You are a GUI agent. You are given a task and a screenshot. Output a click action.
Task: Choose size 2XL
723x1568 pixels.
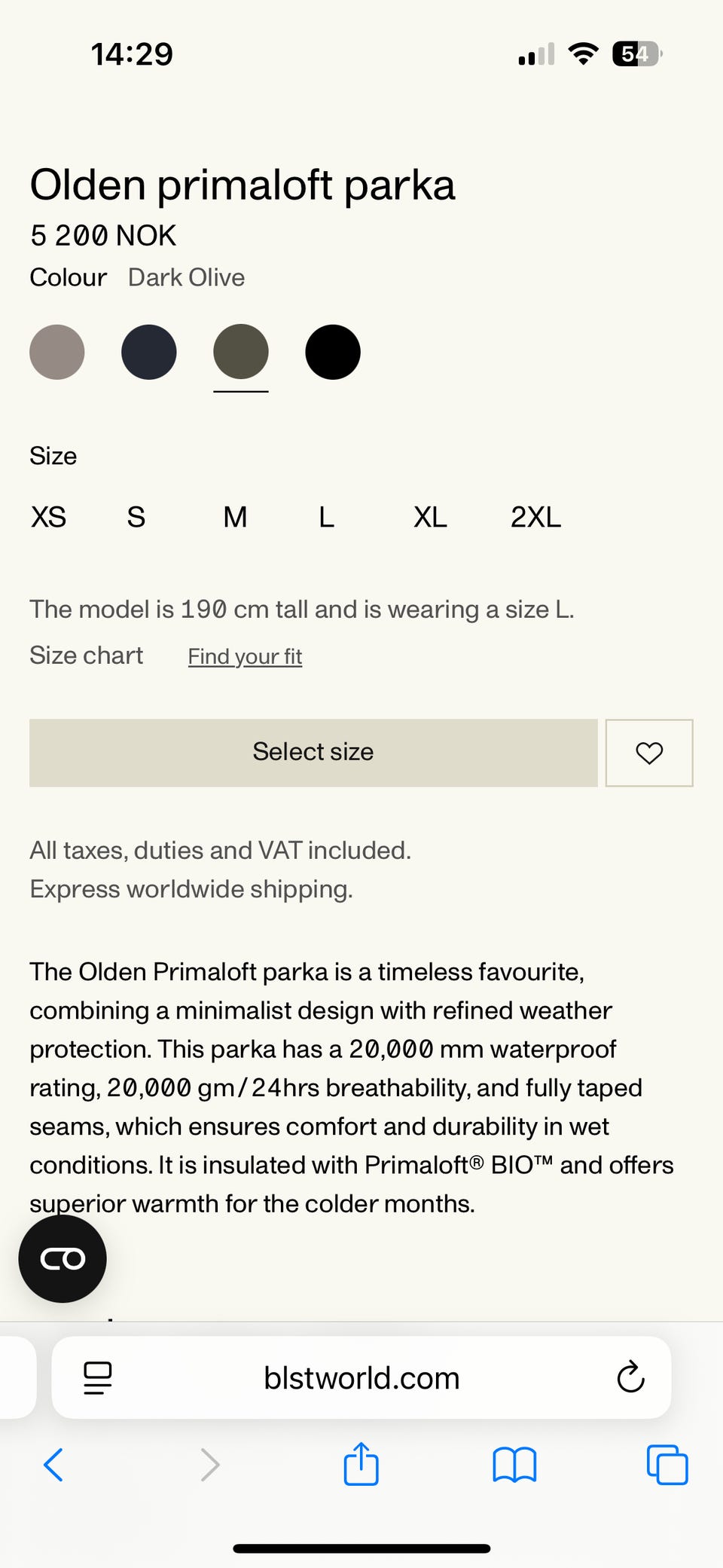[x=535, y=517]
